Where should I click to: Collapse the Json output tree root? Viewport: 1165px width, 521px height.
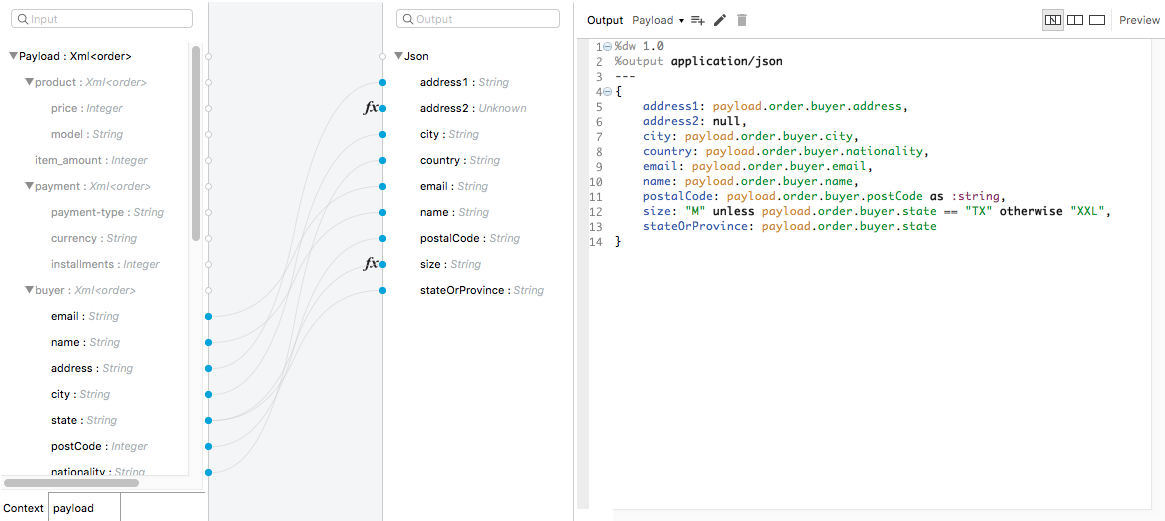click(398, 56)
